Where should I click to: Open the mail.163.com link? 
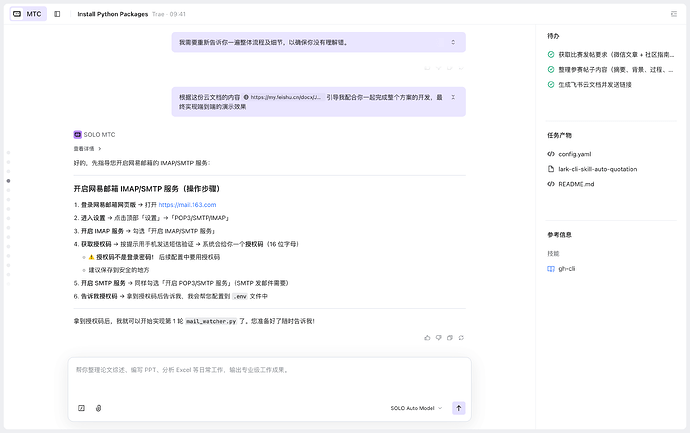pyautogui.click(x=187, y=204)
